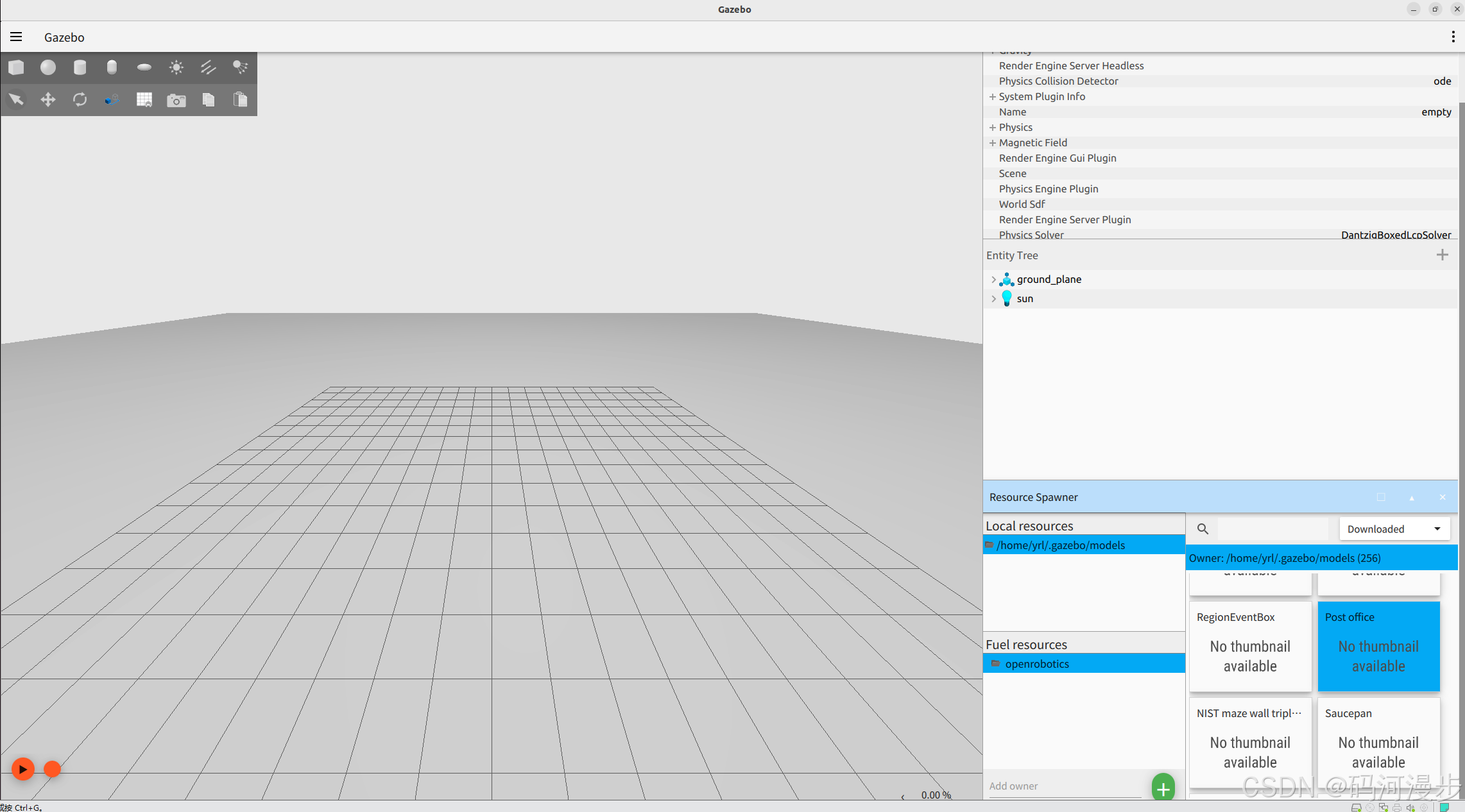Add a point light
This screenshot has height=812, width=1465.
(176, 67)
